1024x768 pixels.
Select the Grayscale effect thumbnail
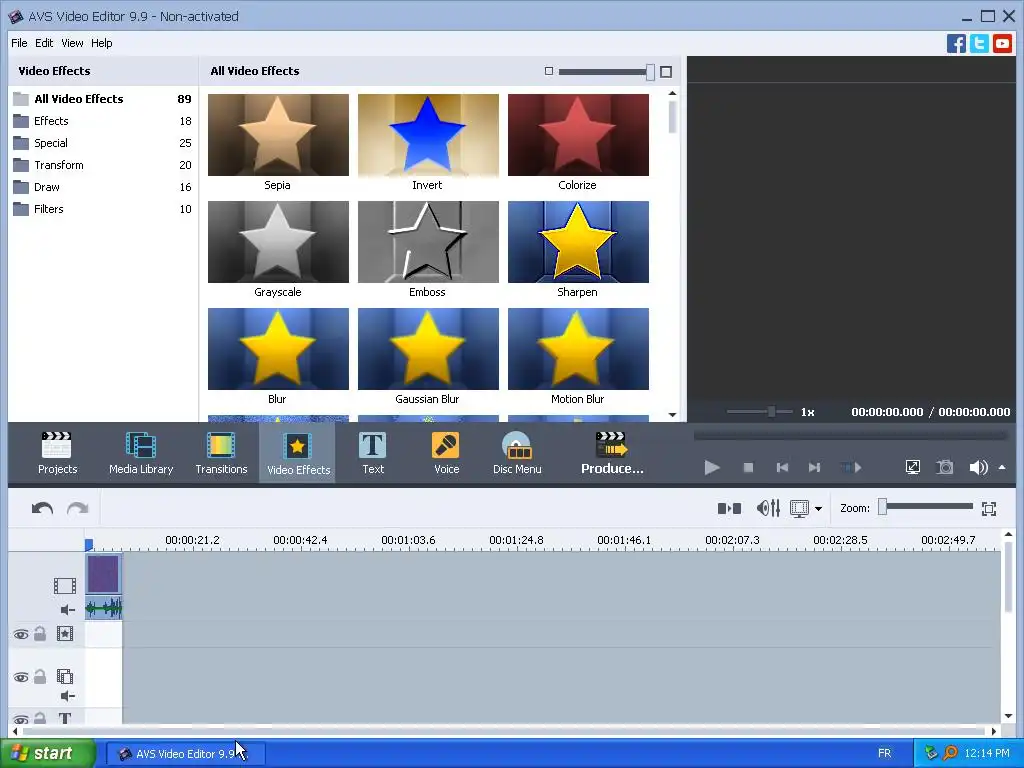pyautogui.click(x=278, y=242)
